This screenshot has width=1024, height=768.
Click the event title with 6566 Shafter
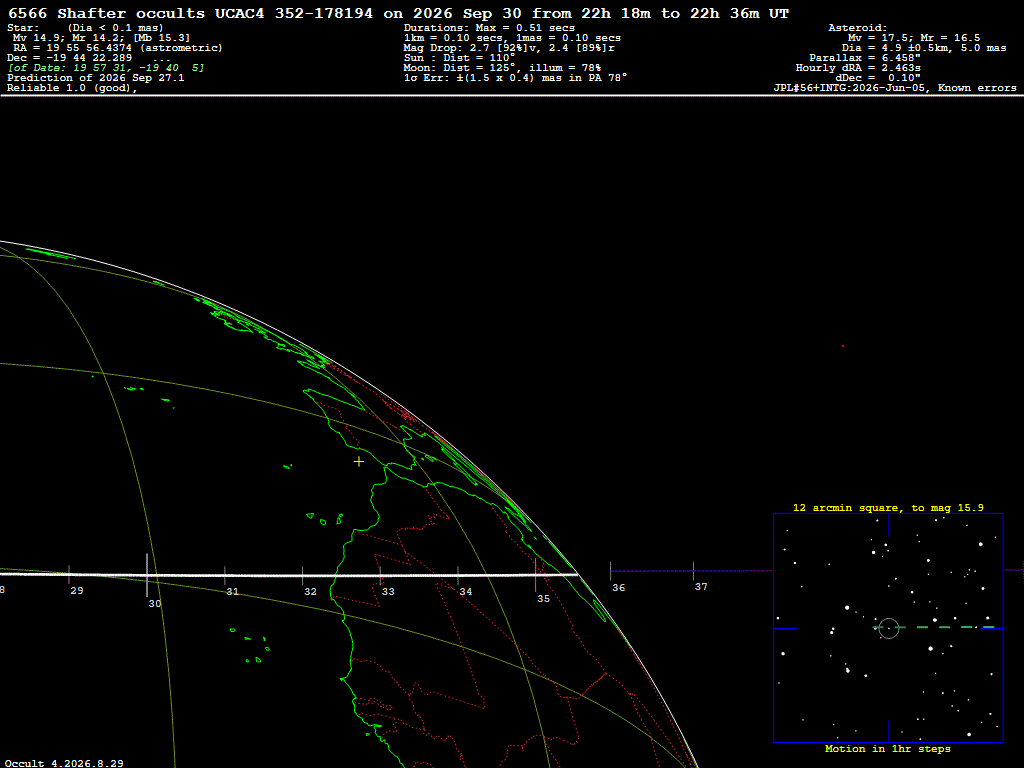pyautogui.click(x=398, y=13)
